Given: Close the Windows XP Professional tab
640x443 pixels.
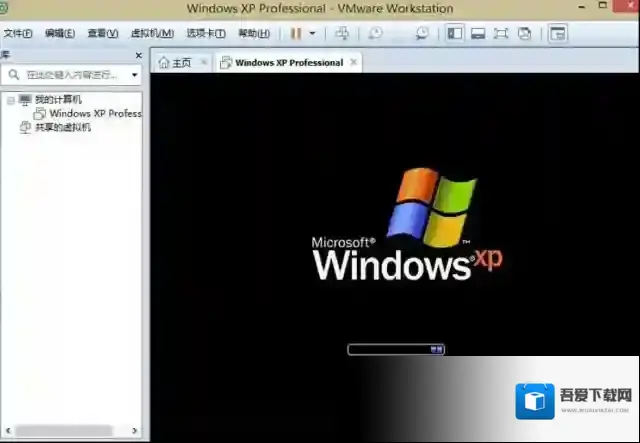Looking at the screenshot, I should coord(353,62).
